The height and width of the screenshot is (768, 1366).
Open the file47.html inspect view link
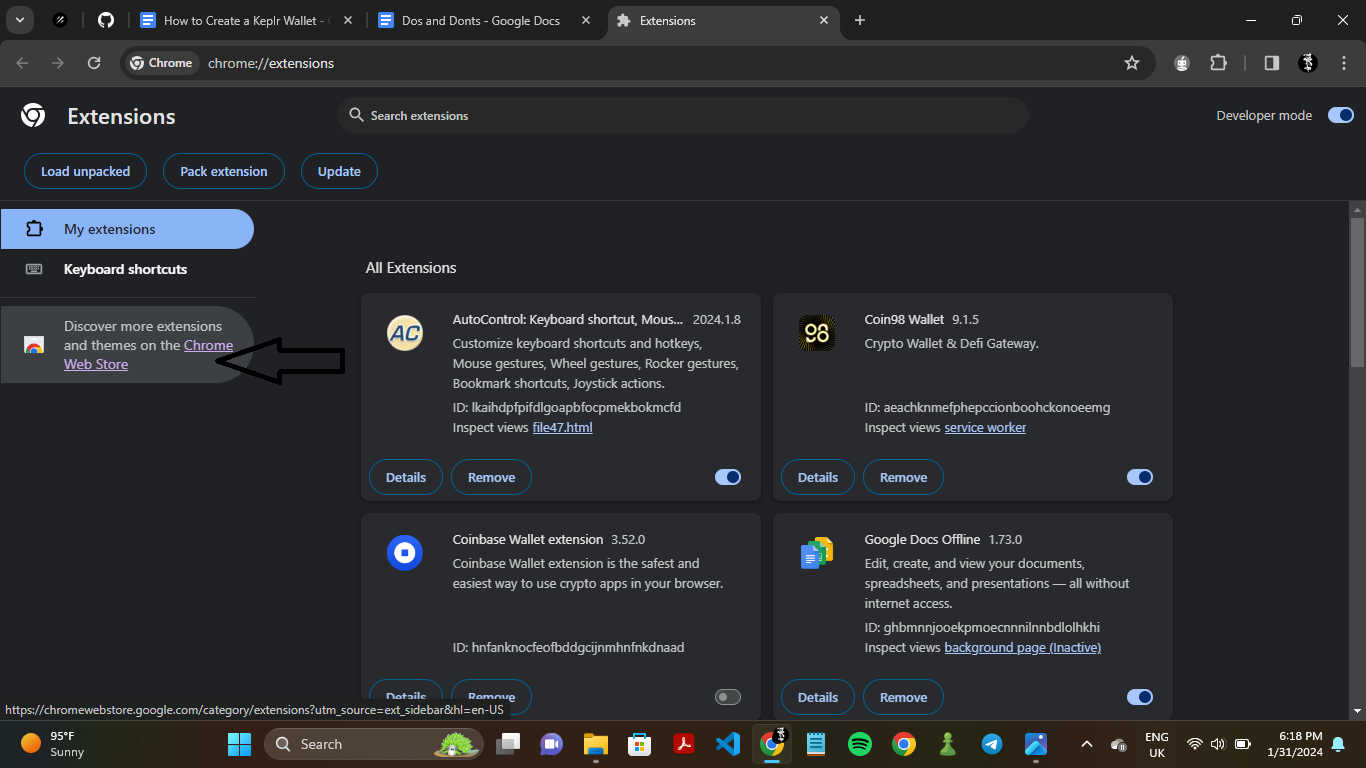pos(562,427)
